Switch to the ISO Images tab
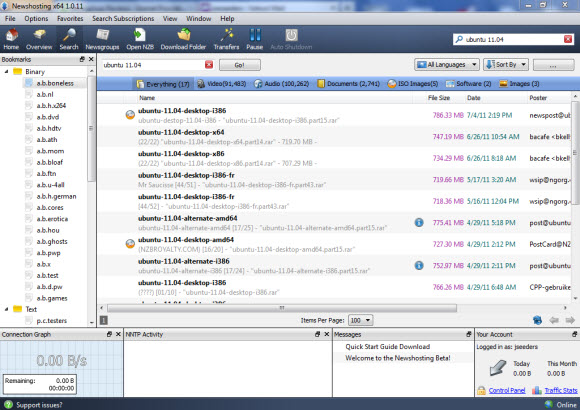Viewport: 580px width, 410px height. tap(413, 84)
